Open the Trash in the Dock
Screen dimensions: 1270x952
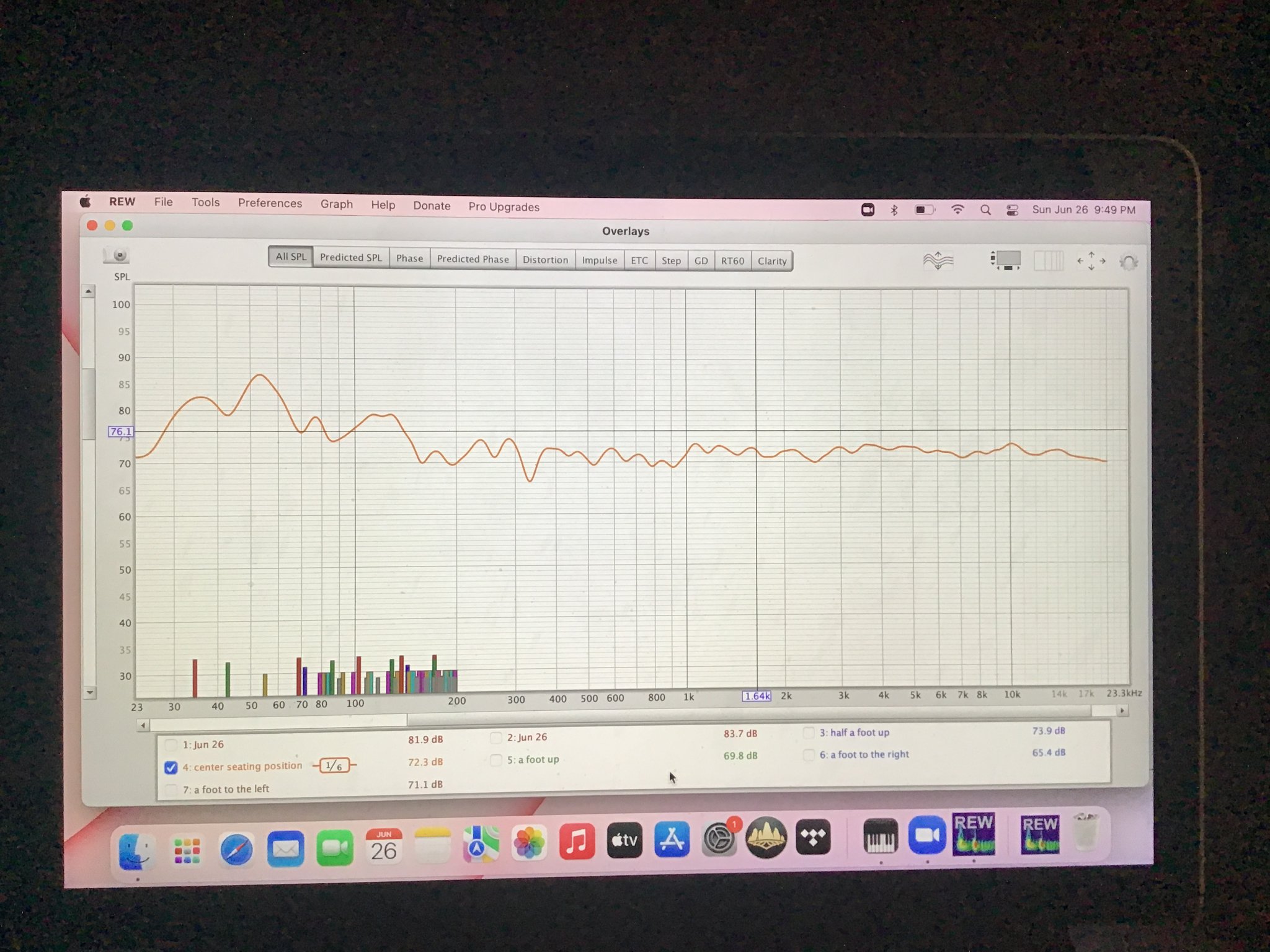[x=1086, y=832]
